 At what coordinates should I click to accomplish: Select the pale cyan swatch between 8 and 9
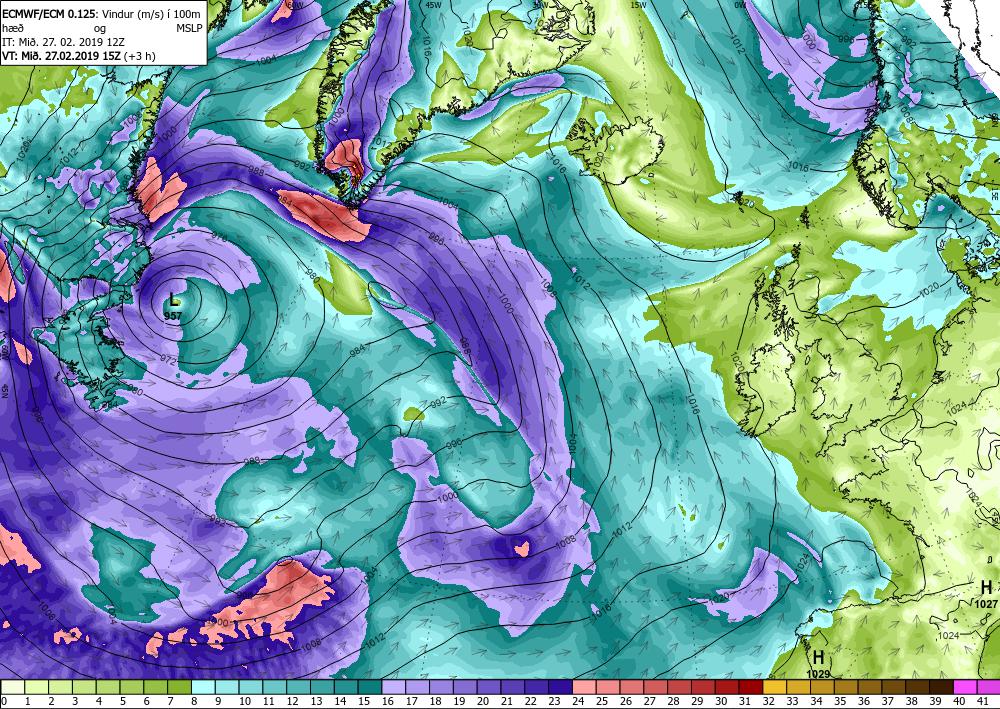pyautogui.click(x=203, y=687)
